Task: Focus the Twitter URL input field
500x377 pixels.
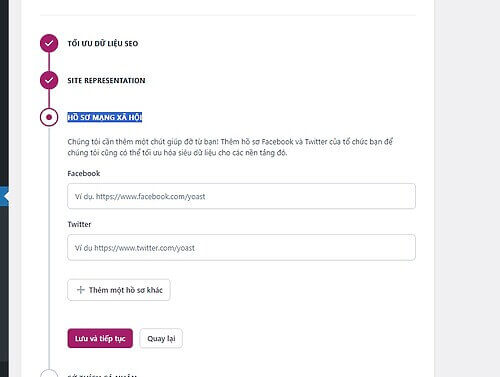Action: click(241, 248)
